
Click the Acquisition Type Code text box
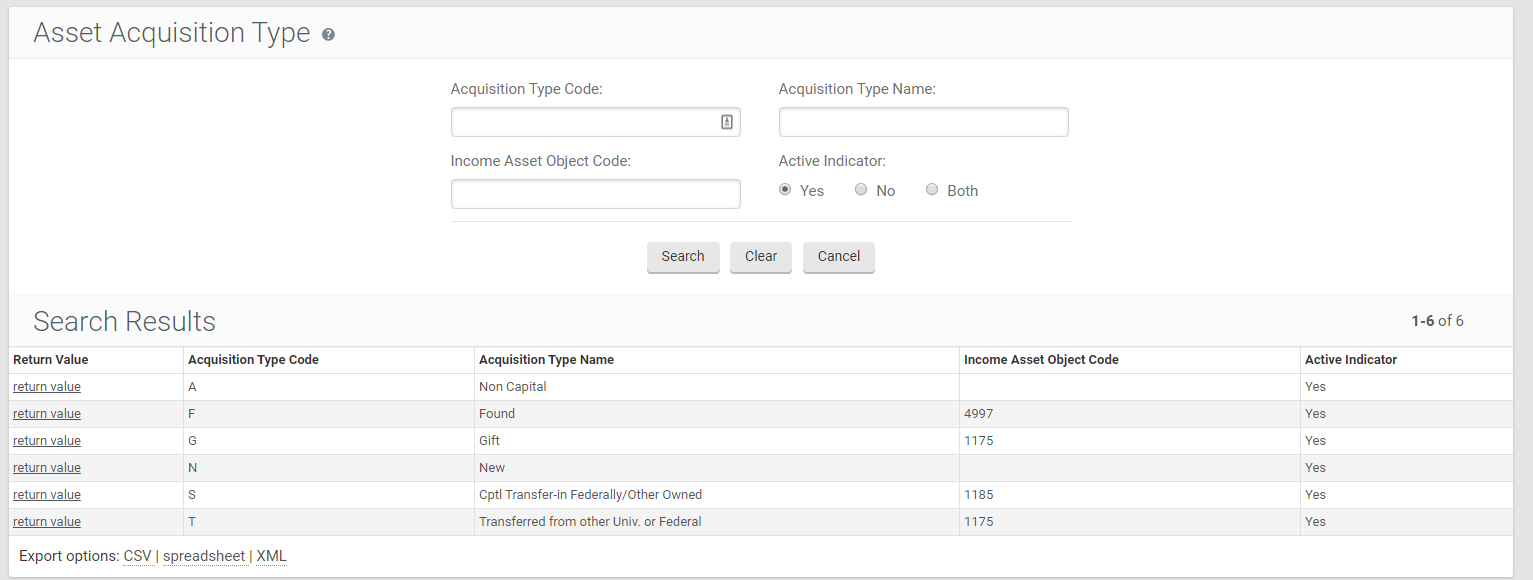coord(583,122)
